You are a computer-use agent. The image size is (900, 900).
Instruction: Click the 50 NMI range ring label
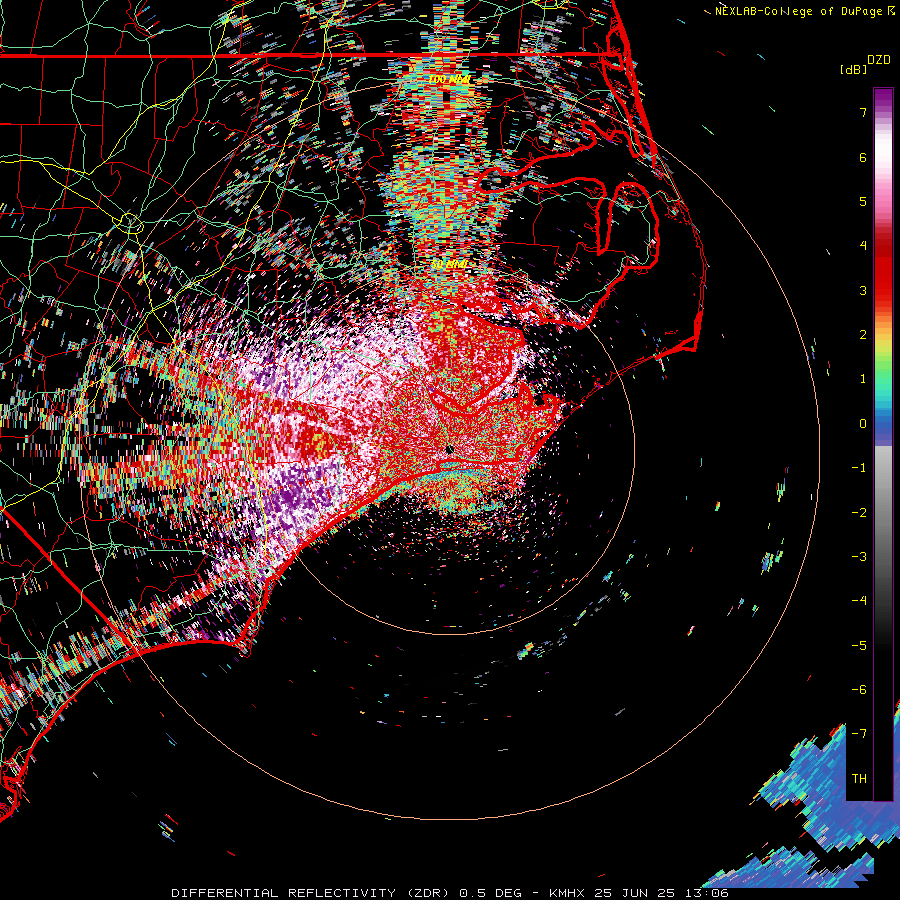[449, 264]
